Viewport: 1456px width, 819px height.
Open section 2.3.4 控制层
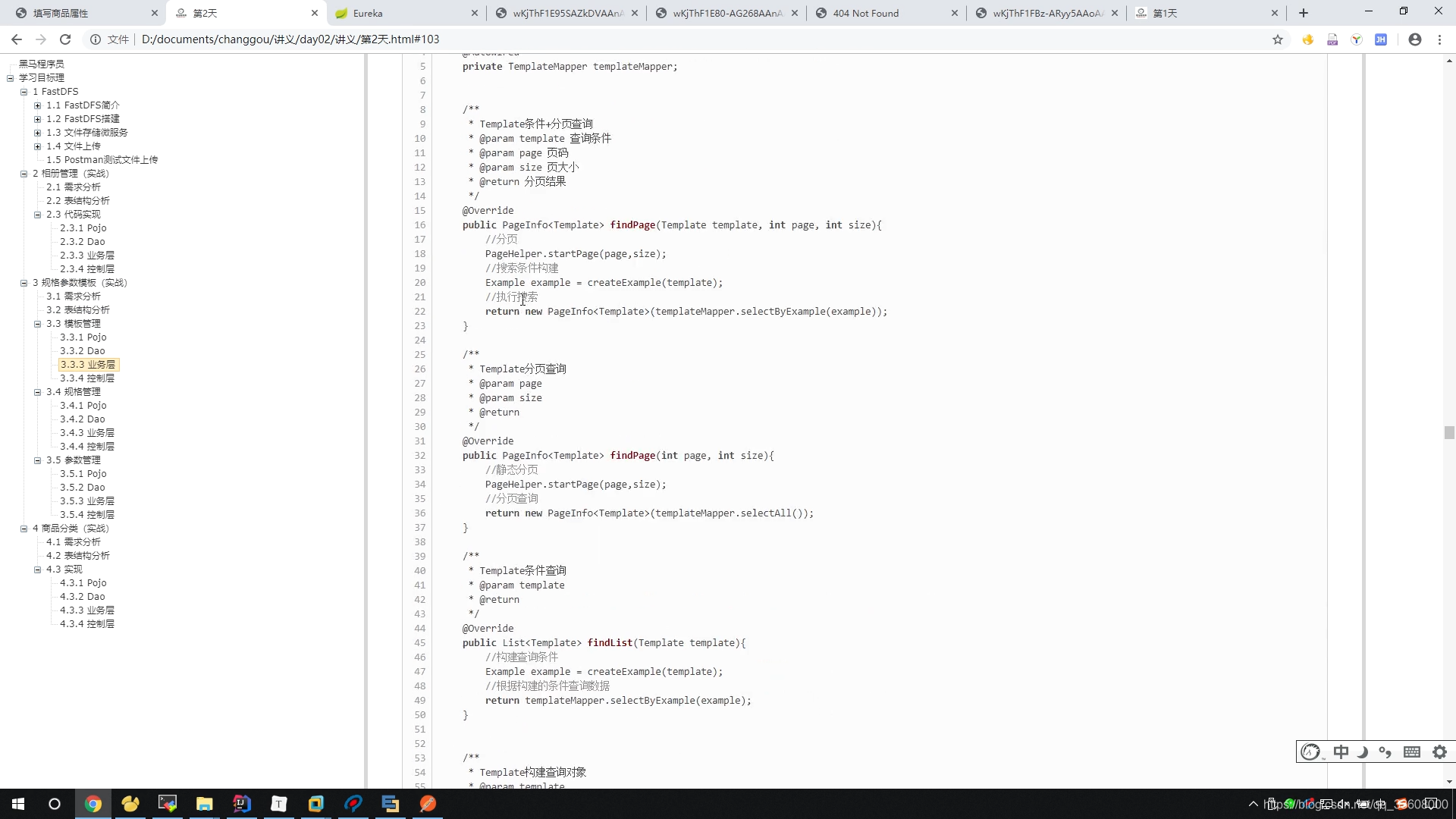[x=87, y=269]
